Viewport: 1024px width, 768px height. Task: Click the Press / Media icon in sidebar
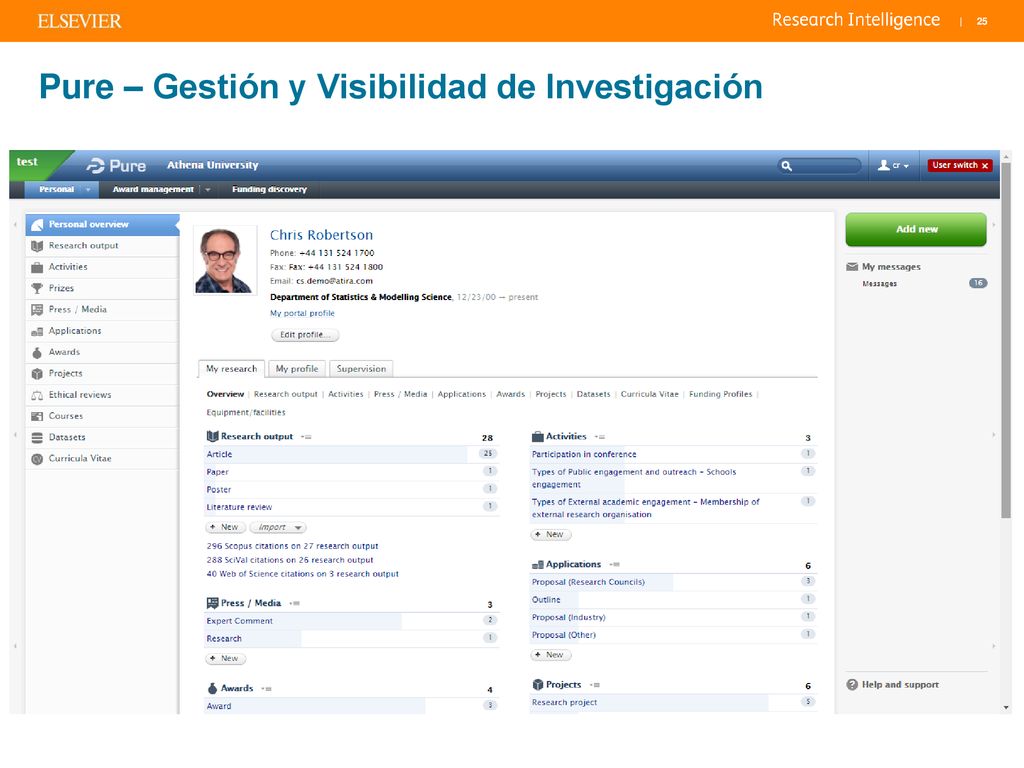tap(37, 310)
